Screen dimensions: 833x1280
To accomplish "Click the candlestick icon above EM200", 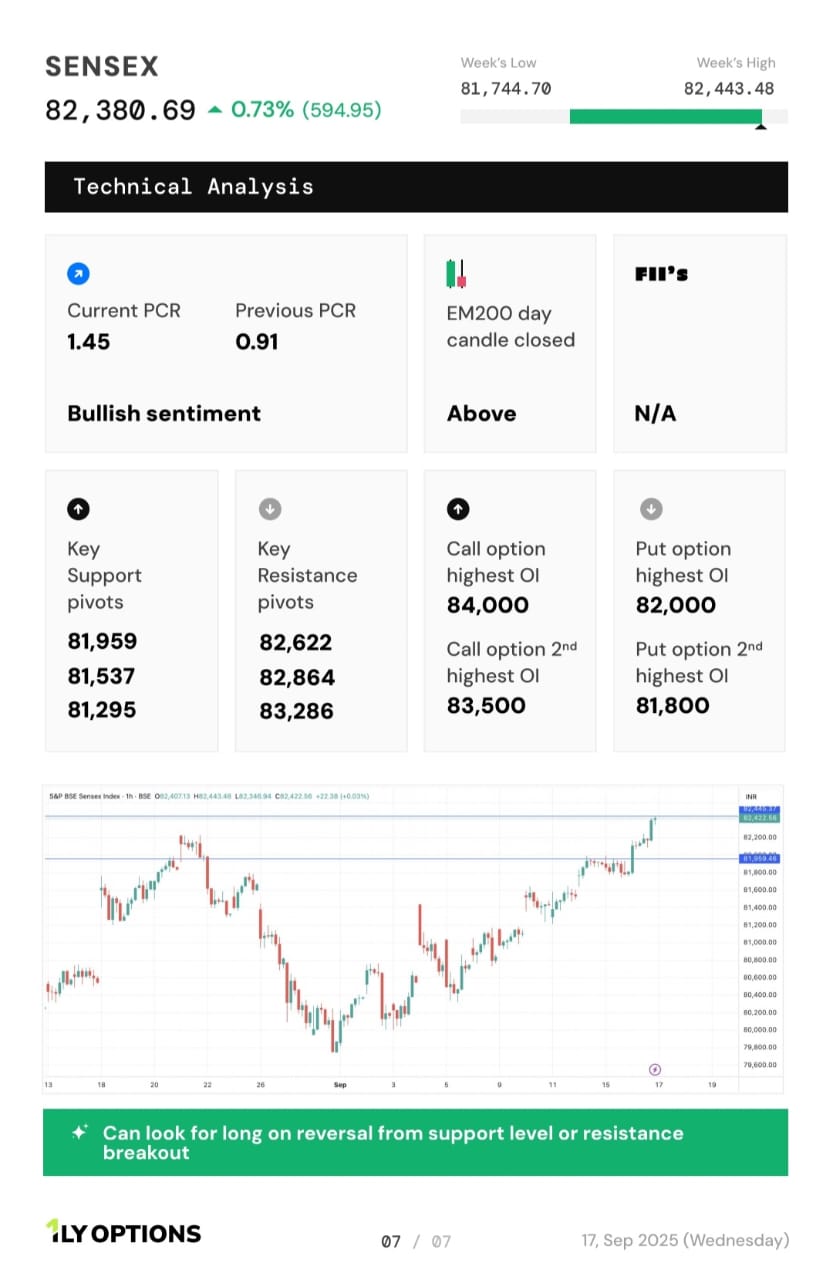I will click(x=456, y=274).
